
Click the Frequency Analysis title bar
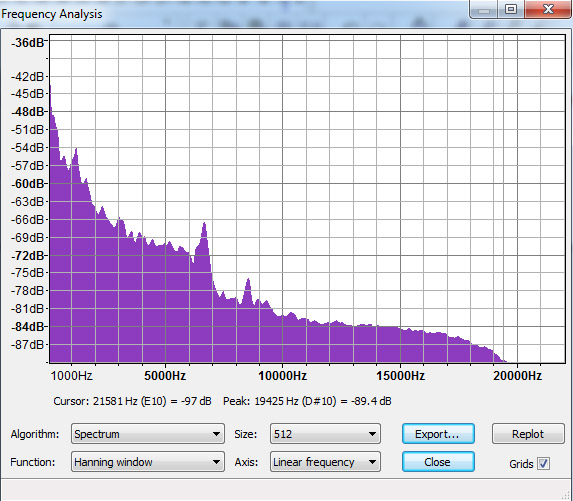pyautogui.click(x=234, y=14)
